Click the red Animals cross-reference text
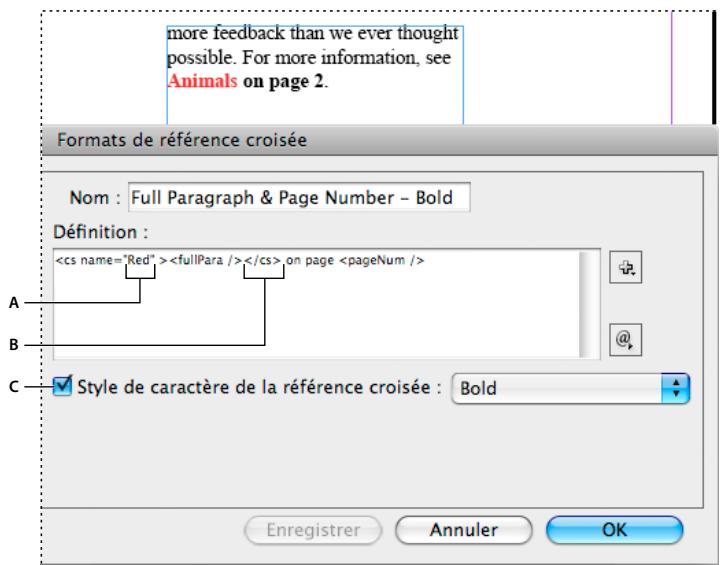 pyautogui.click(x=202, y=81)
